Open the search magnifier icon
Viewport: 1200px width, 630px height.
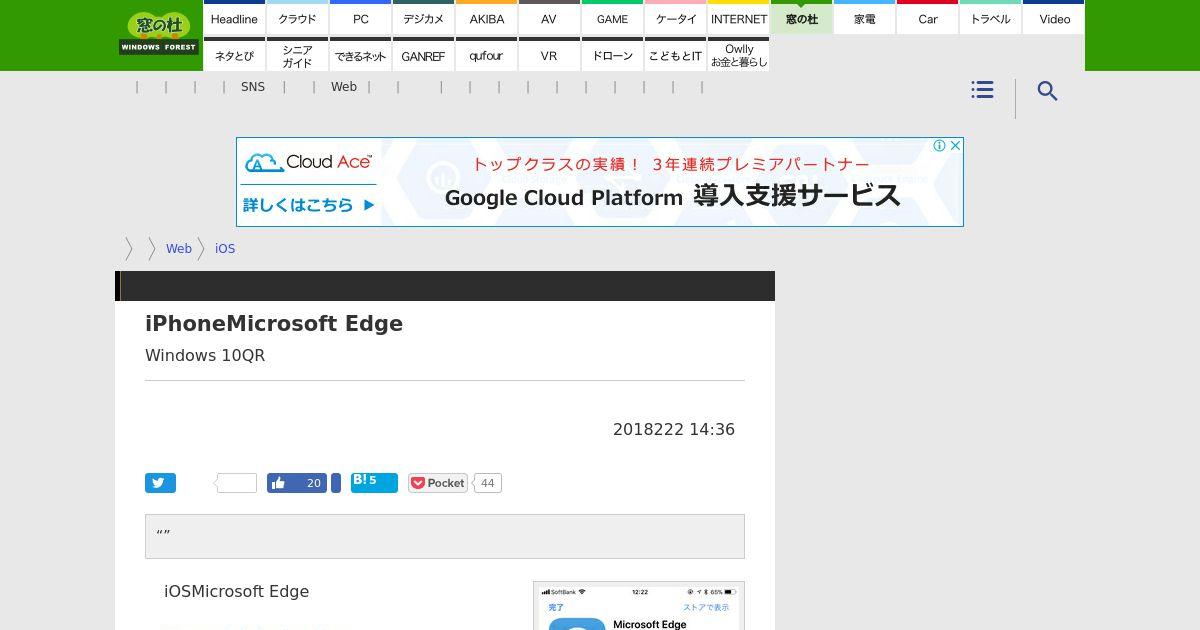(1047, 91)
